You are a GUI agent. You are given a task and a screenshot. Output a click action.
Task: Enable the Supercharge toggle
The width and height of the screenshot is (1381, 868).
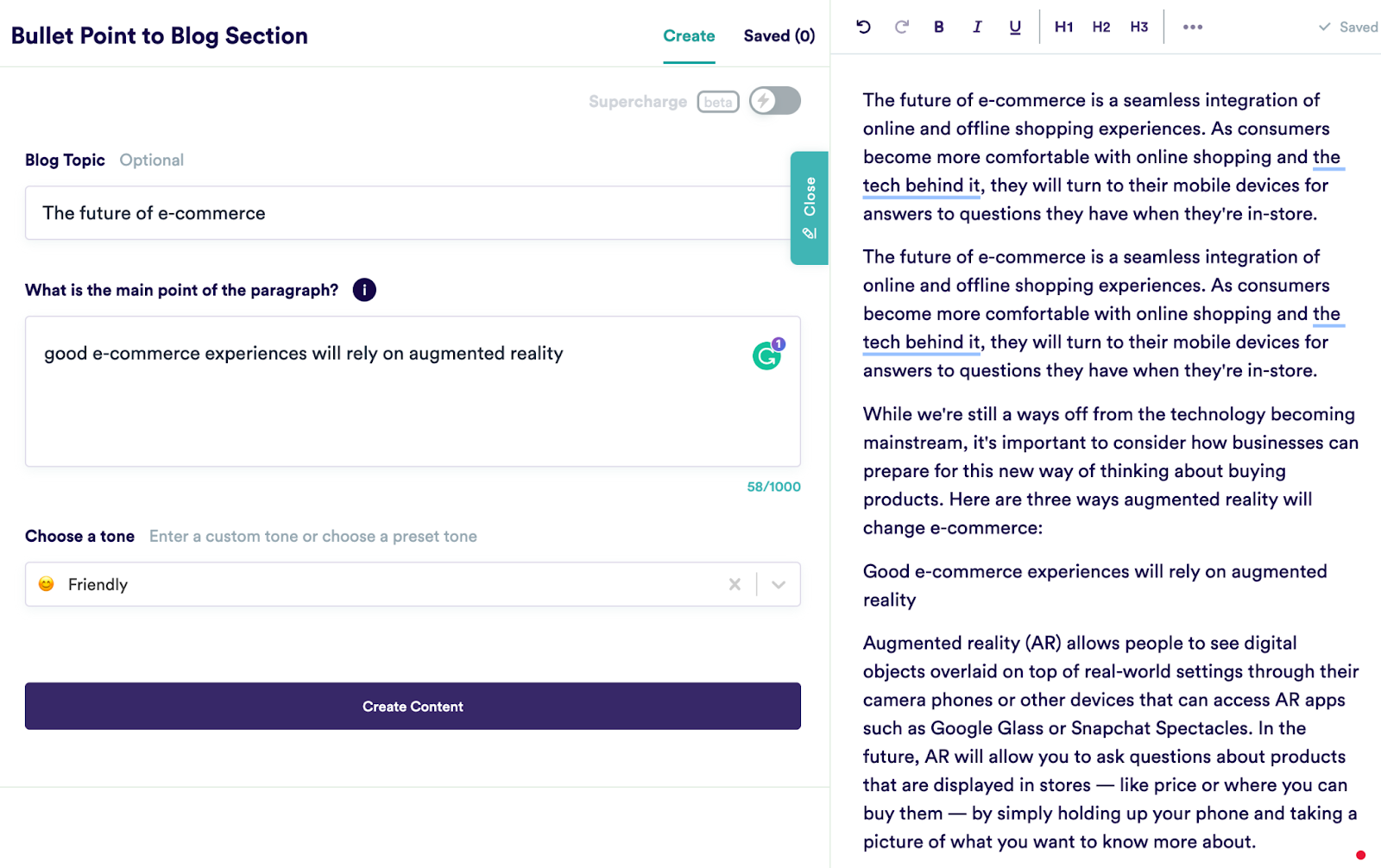coord(775,101)
